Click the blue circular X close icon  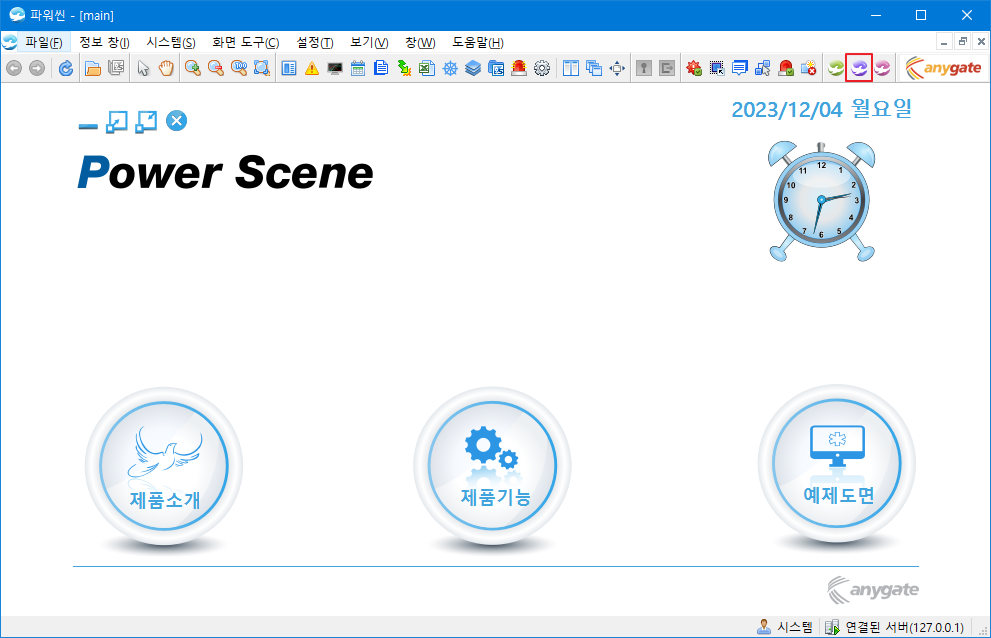pyautogui.click(x=176, y=121)
